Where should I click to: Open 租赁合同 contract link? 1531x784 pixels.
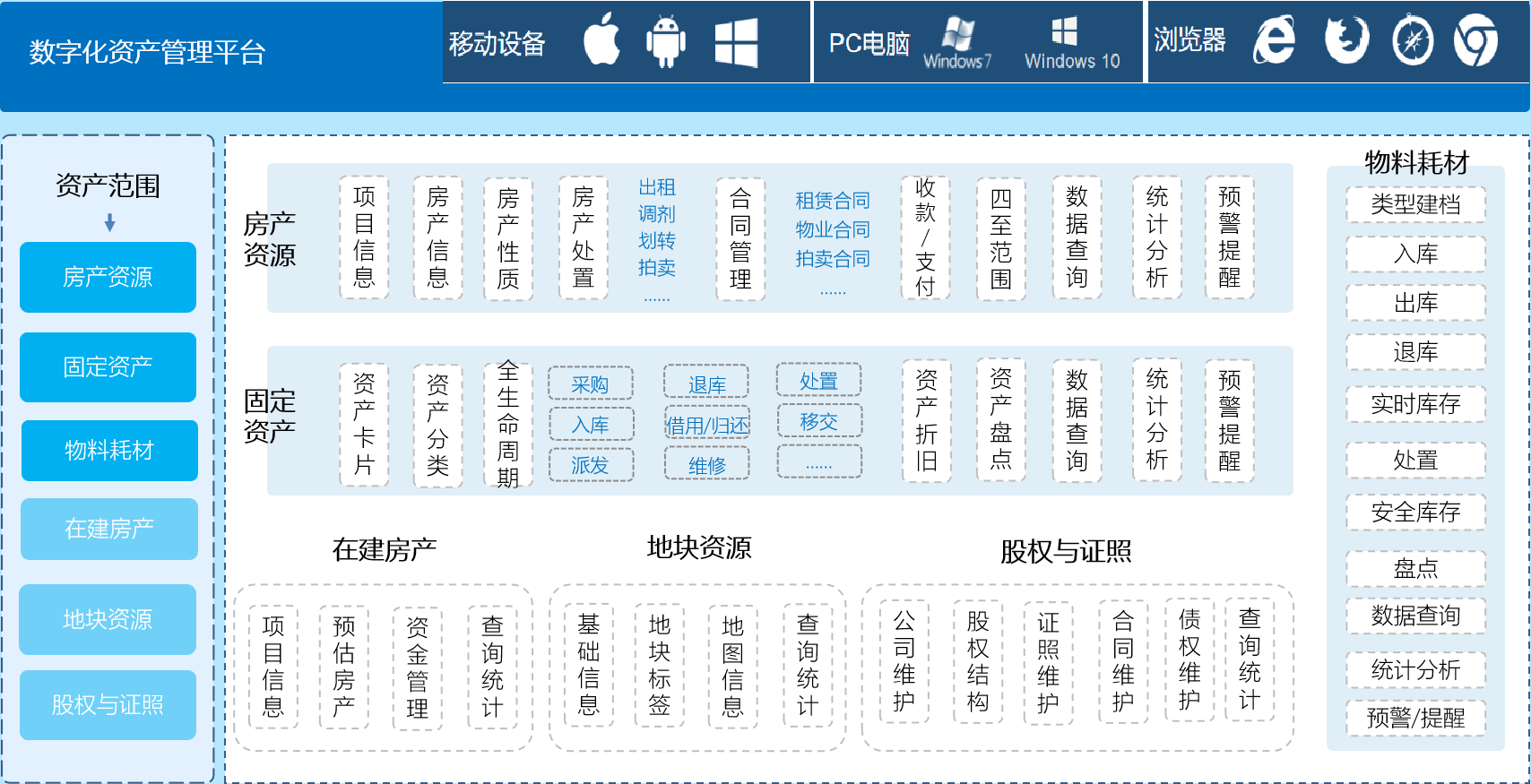pos(832,201)
